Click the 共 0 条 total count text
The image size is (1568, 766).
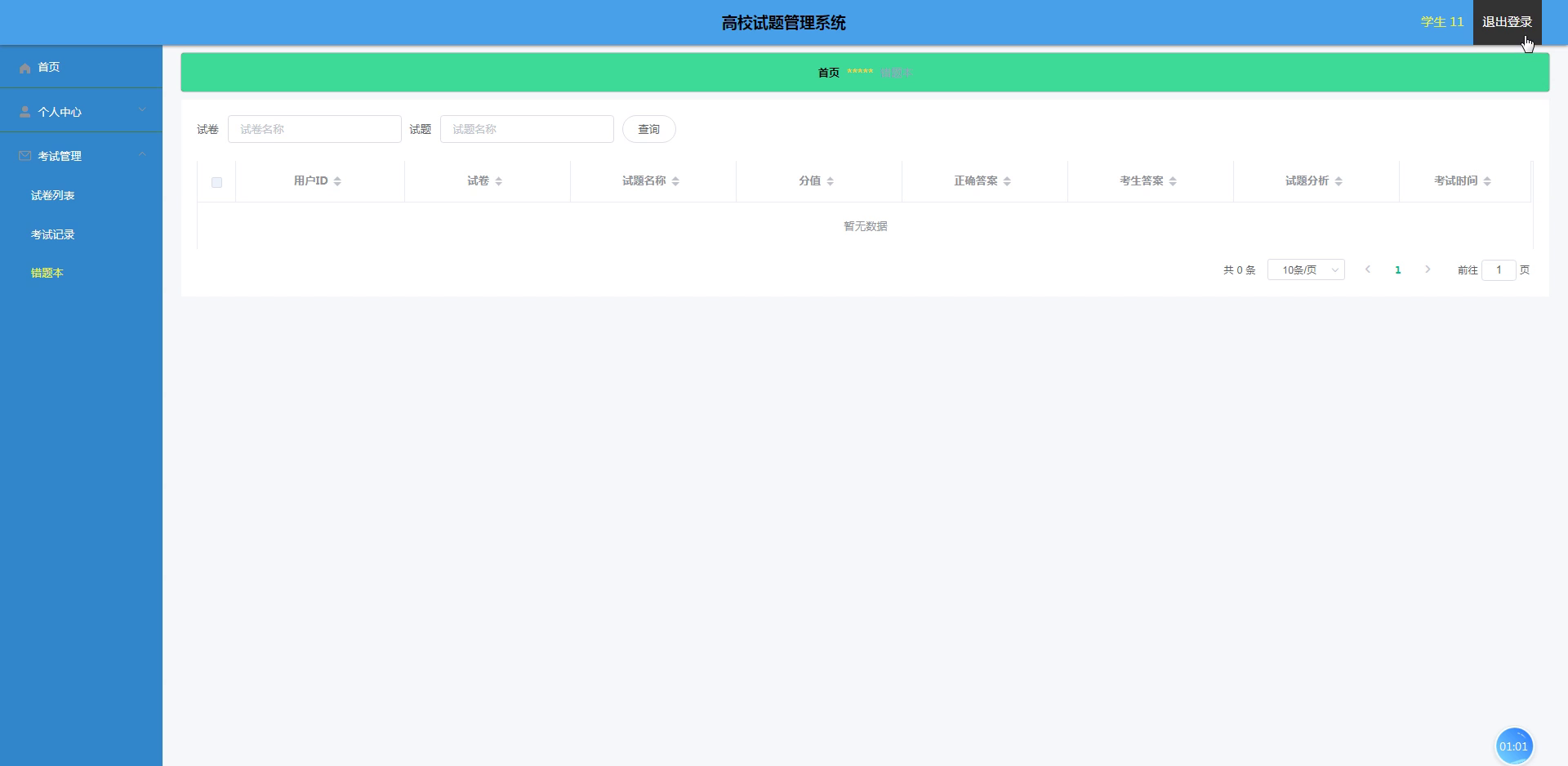(1239, 269)
